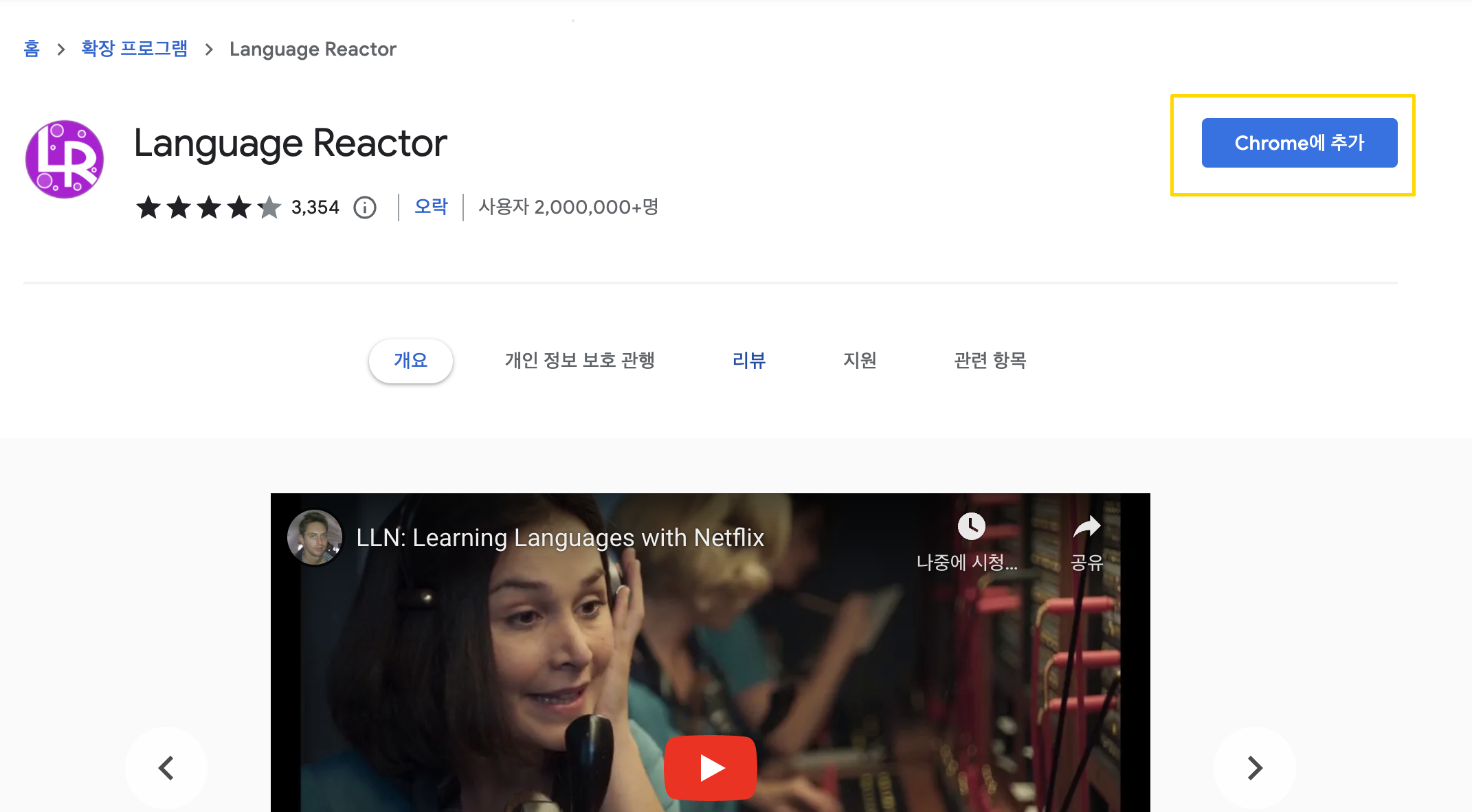Play the YouTube video with red play button
The image size is (1472, 812).
coord(711,767)
